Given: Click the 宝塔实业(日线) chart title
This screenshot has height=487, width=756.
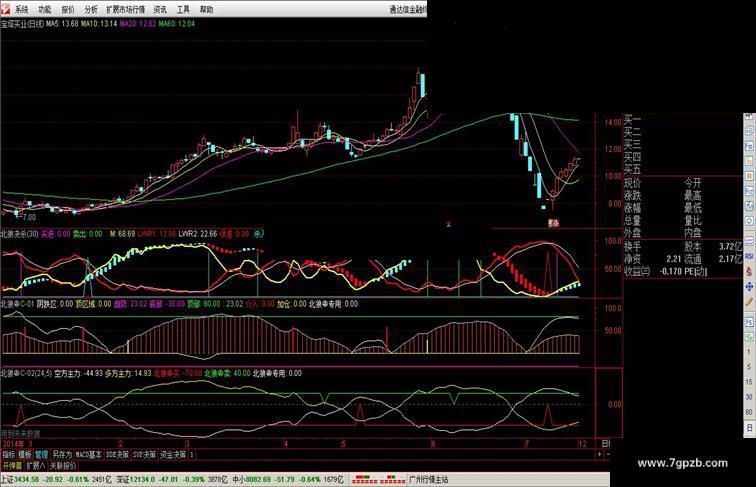Looking at the screenshot, I should 22,23.
